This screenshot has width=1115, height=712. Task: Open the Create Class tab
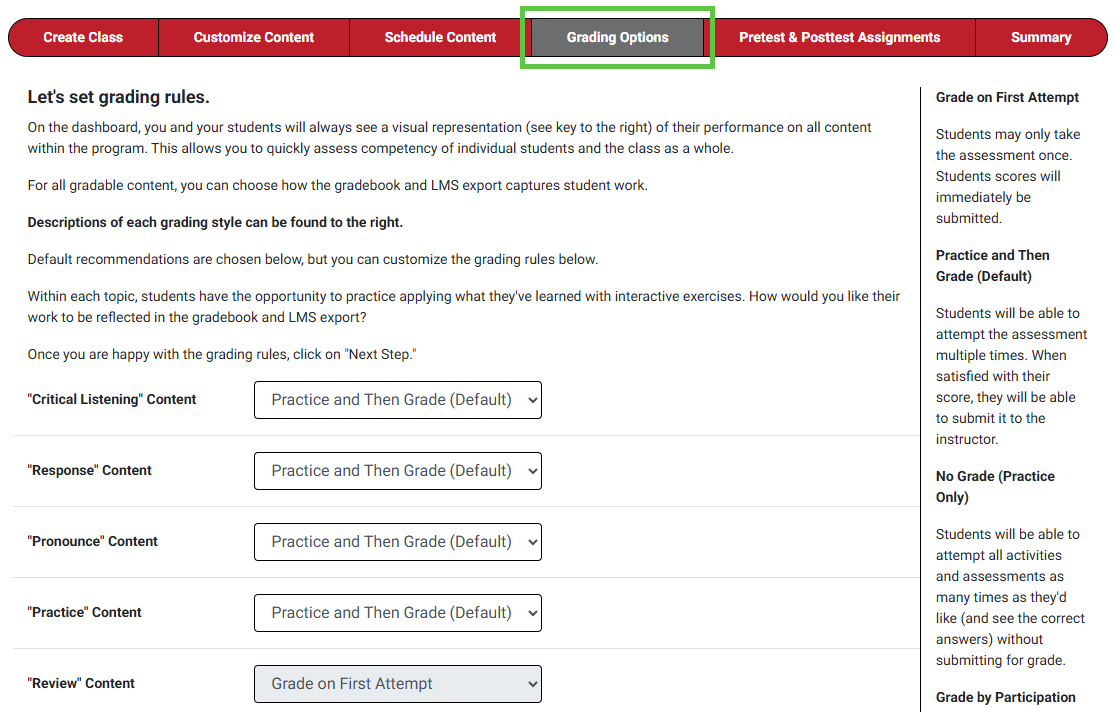coord(83,37)
